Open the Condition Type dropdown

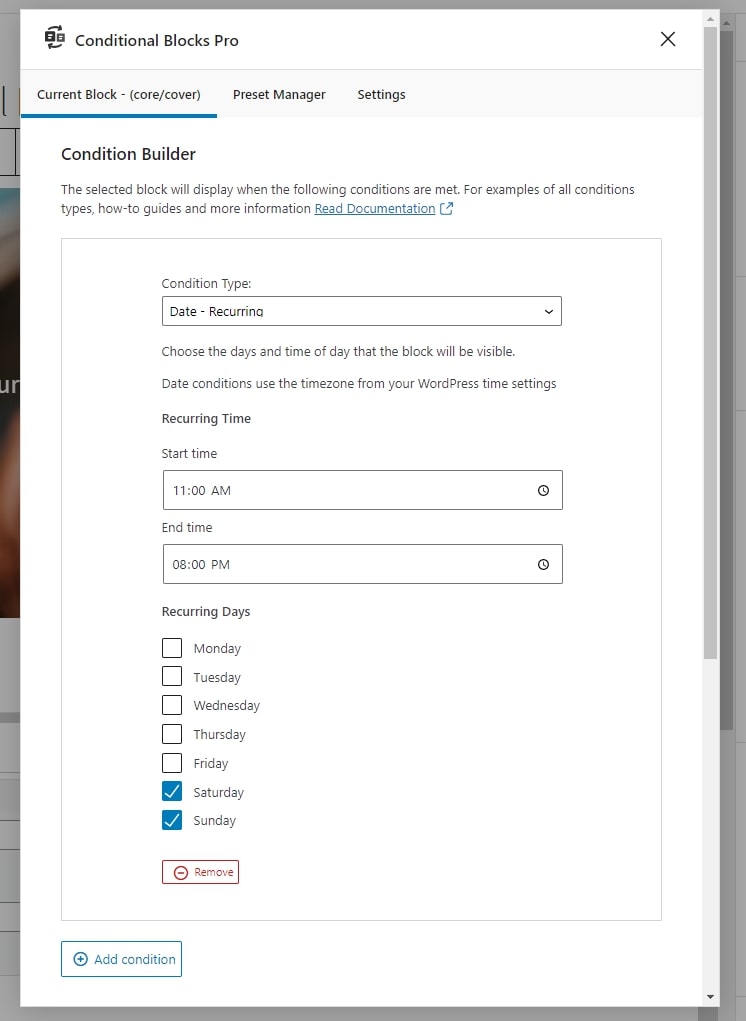coord(362,311)
